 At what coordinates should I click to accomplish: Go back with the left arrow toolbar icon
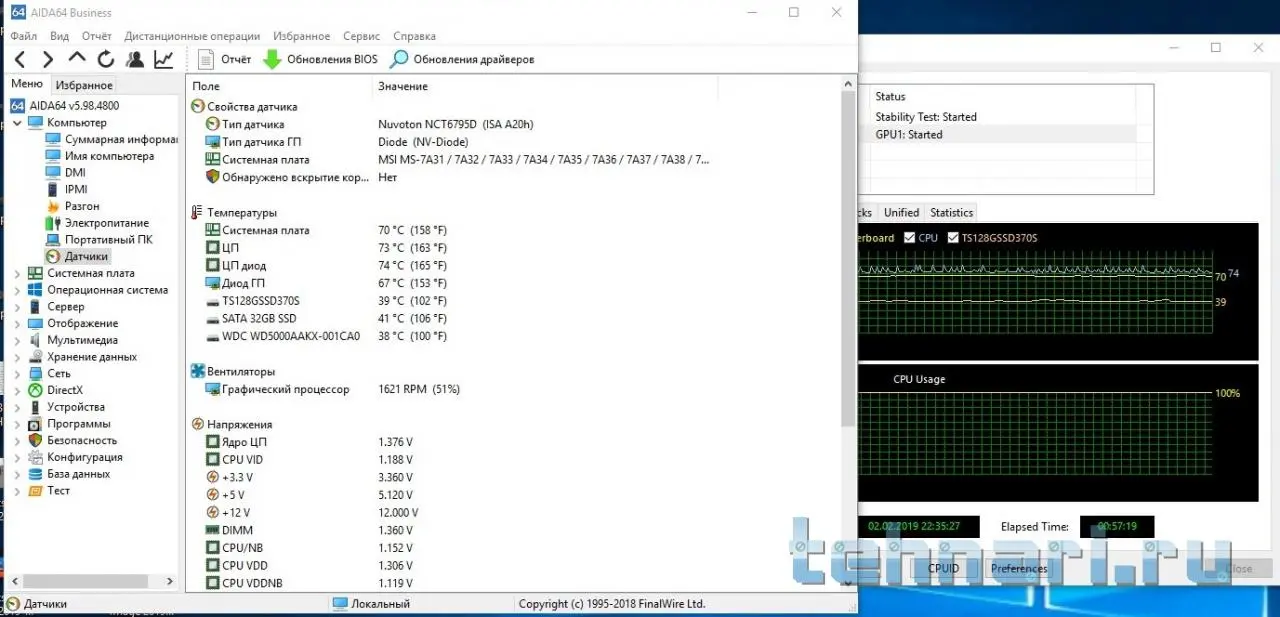[20, 59]
